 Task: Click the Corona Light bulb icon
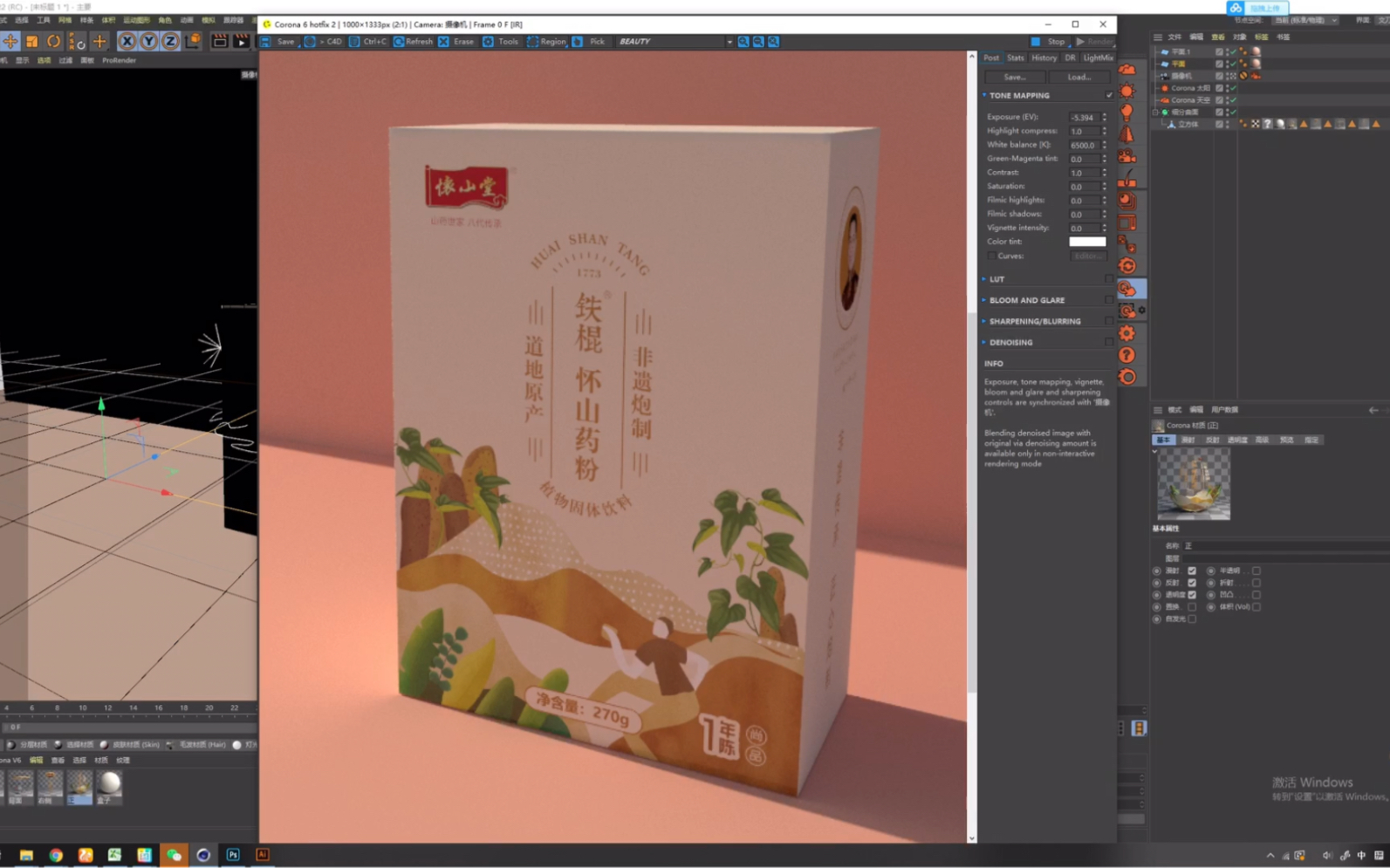tap(1127, 113)
